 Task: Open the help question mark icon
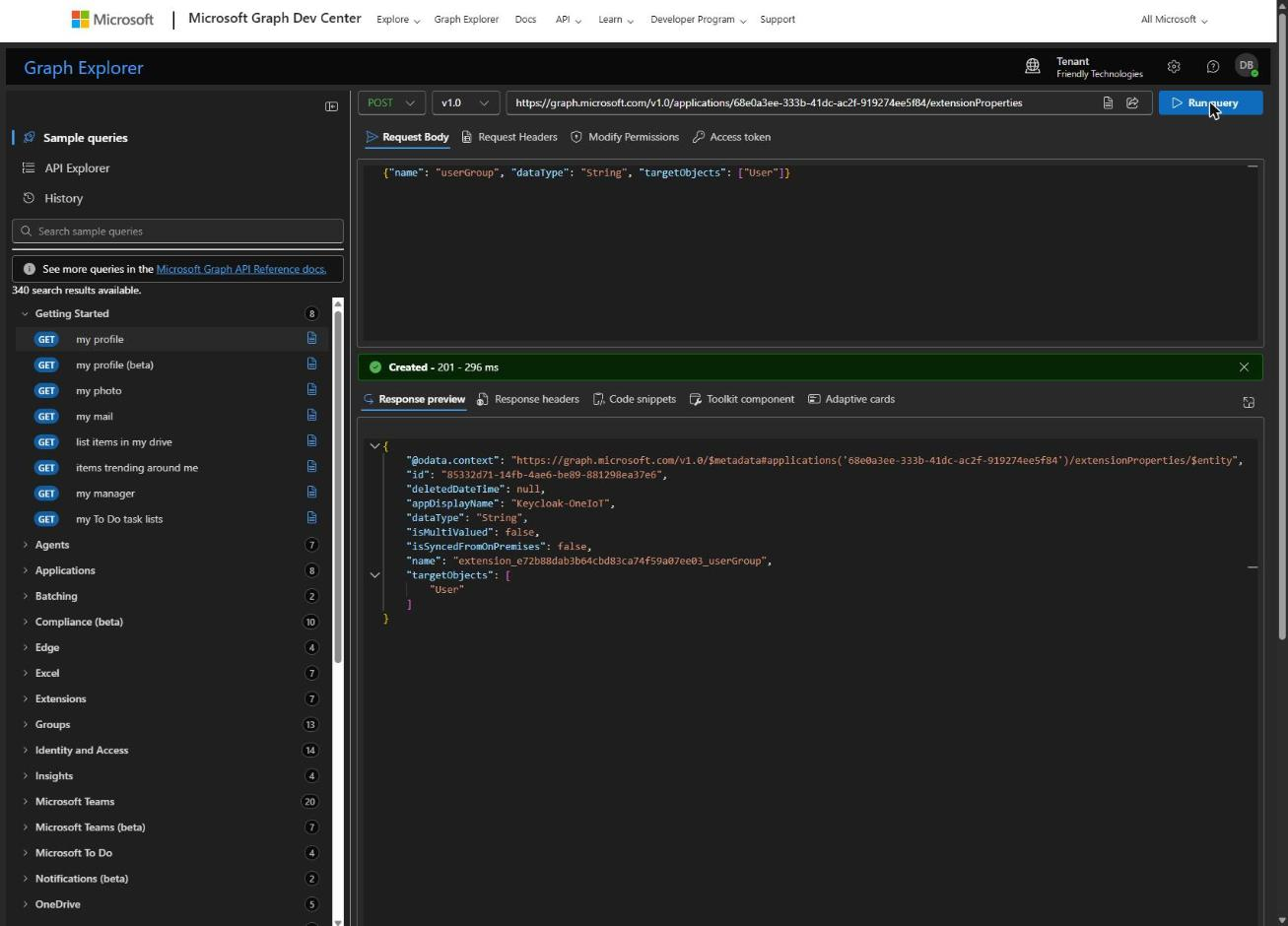(x=1213, y=67)
